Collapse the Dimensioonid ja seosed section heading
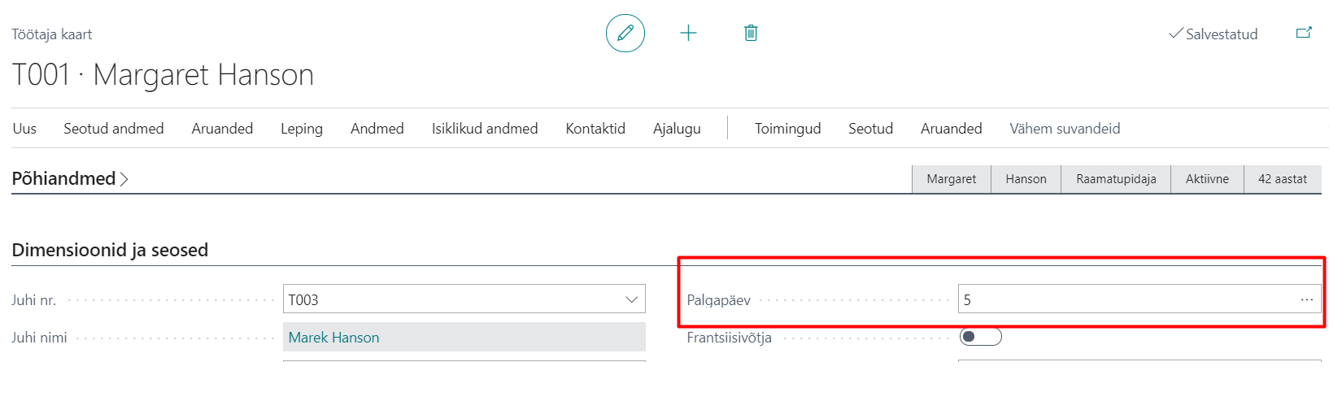 pyautogui.click(x=110, y=250)
